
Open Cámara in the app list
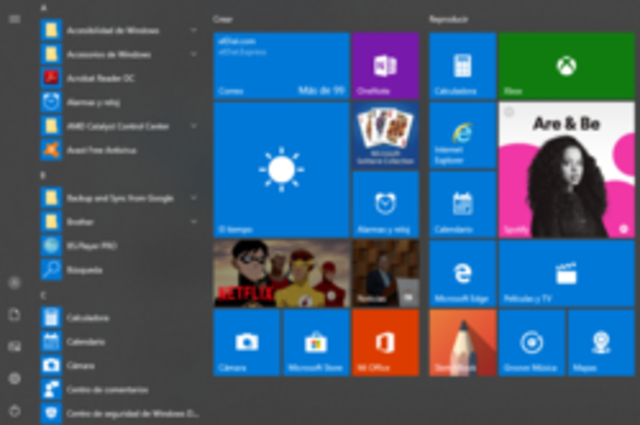click(118, 365)
